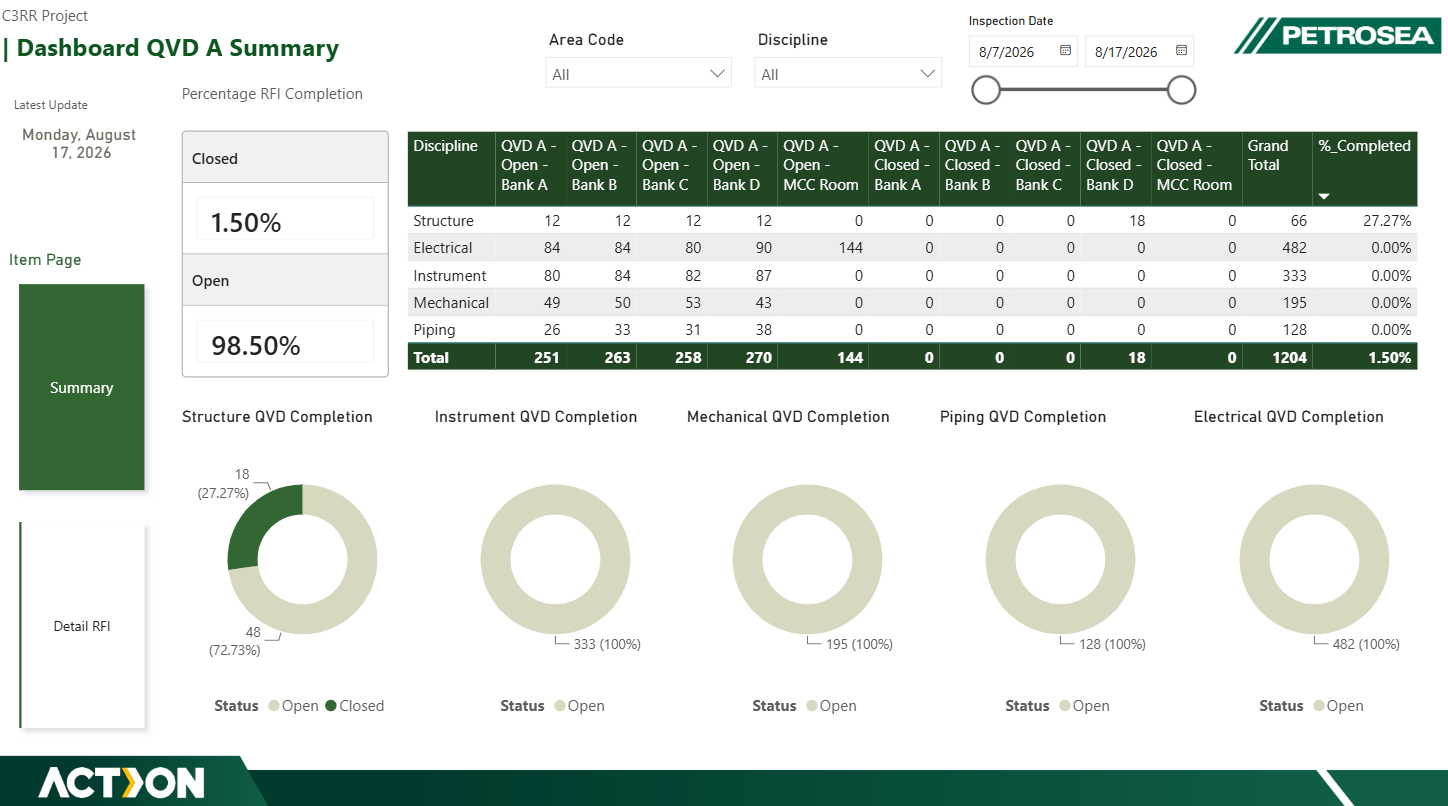Screen dimensions: 1448x806
Task: Toggle Closed legend item in Structure chart
Action: click(355, 706)
